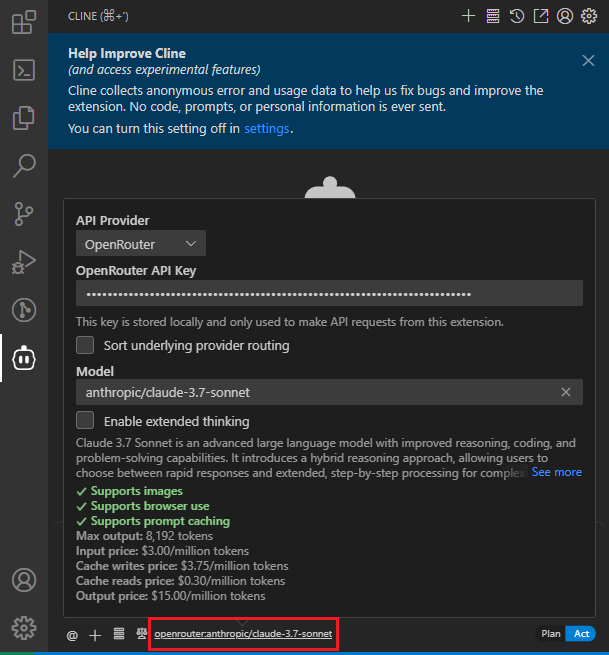The height and width of the screenshot is (655, 609).
Task: Open the Git graph clock icon
Action: pos(24,310)
